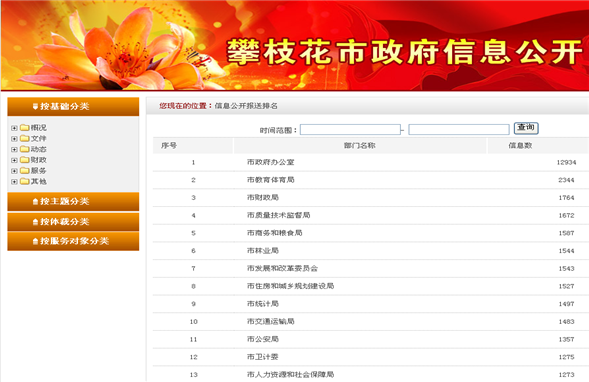Click the 动态 folder icon
The image size is (589, 382).
25,149
